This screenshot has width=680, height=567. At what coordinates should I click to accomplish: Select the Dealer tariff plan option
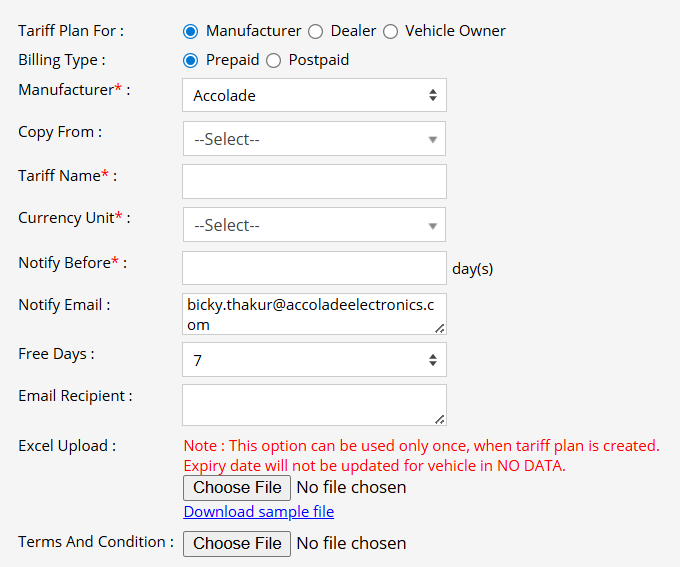(x=316, y=31)
